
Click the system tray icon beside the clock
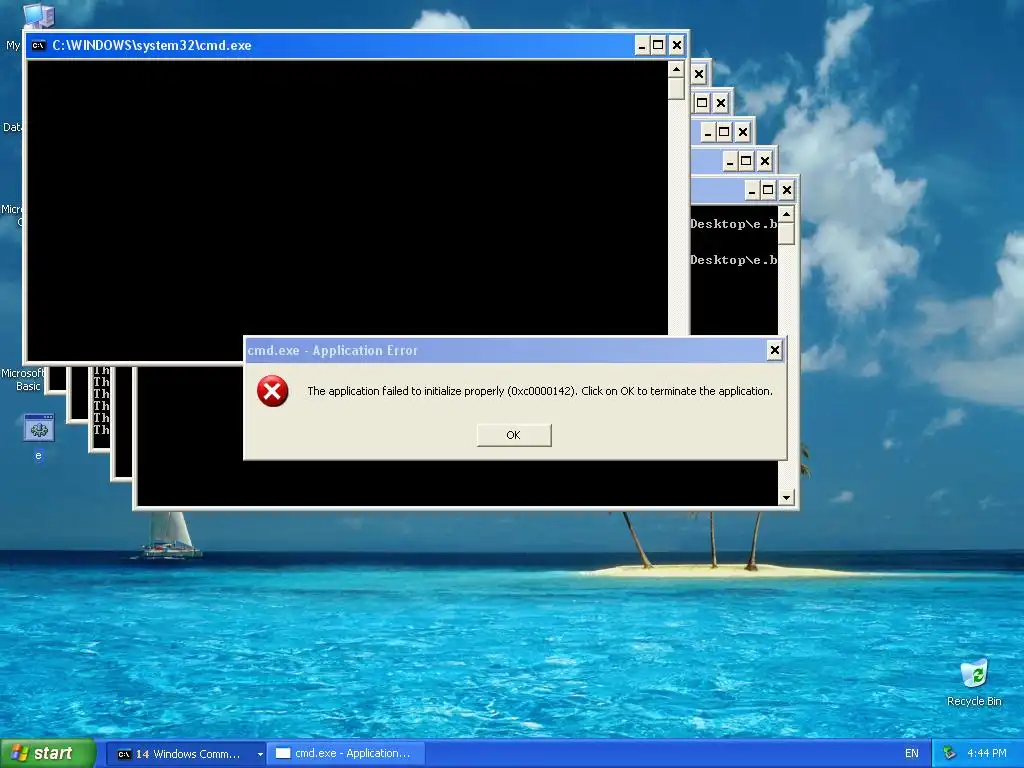click(950, 754)
